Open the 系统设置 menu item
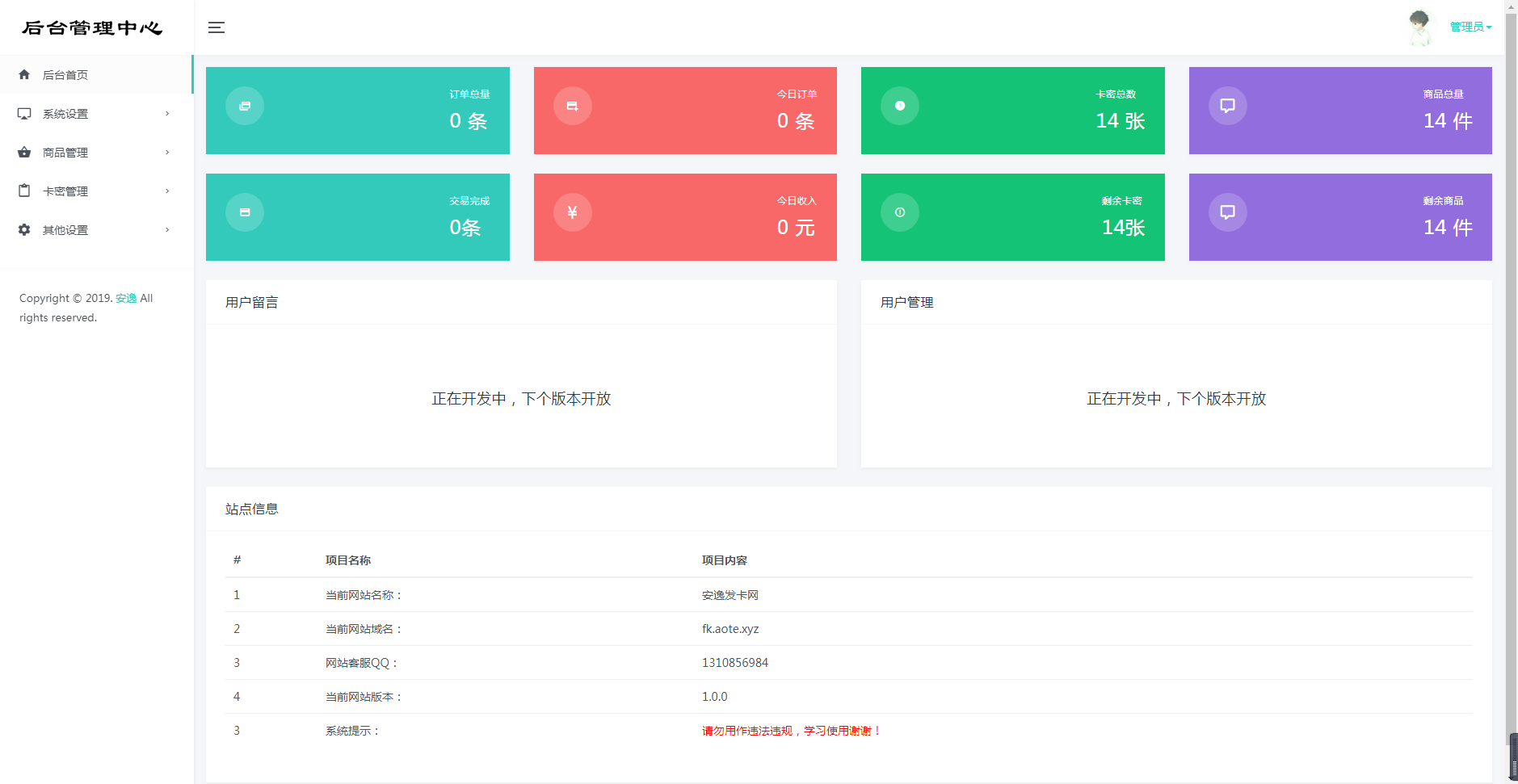Viewport: 1518px width, 784px height. tap(96, 114)
